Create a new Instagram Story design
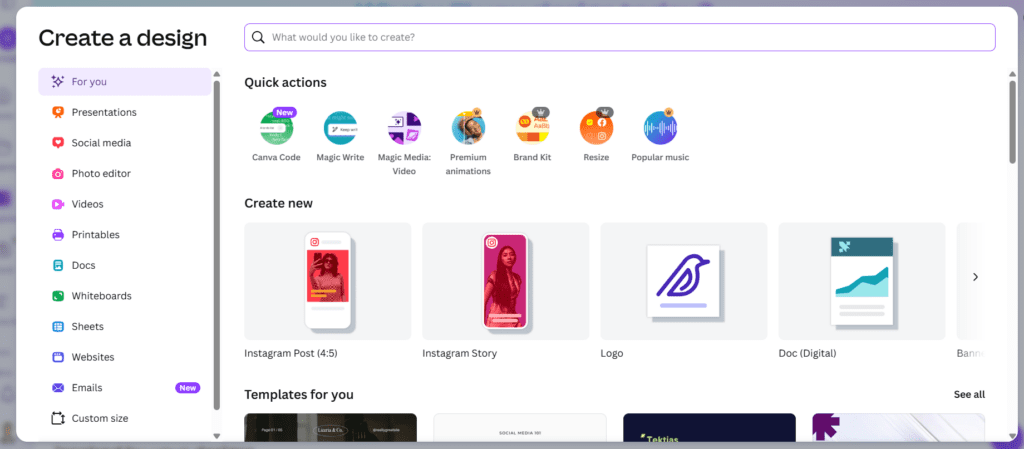This screenshot has width=1024, height=449. 505,281
